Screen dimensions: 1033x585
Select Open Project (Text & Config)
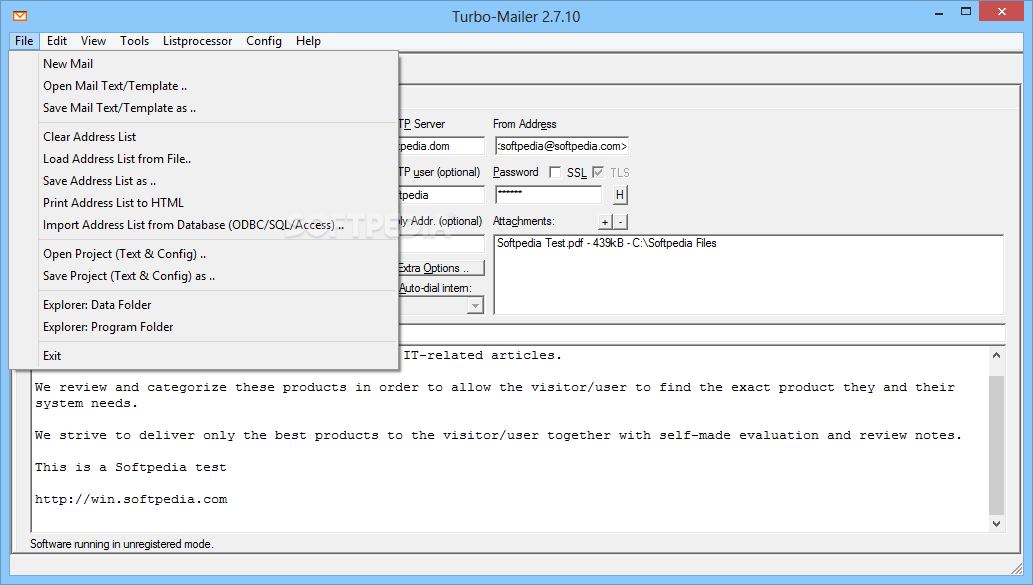pyautogui.click(x=204, y=254)
